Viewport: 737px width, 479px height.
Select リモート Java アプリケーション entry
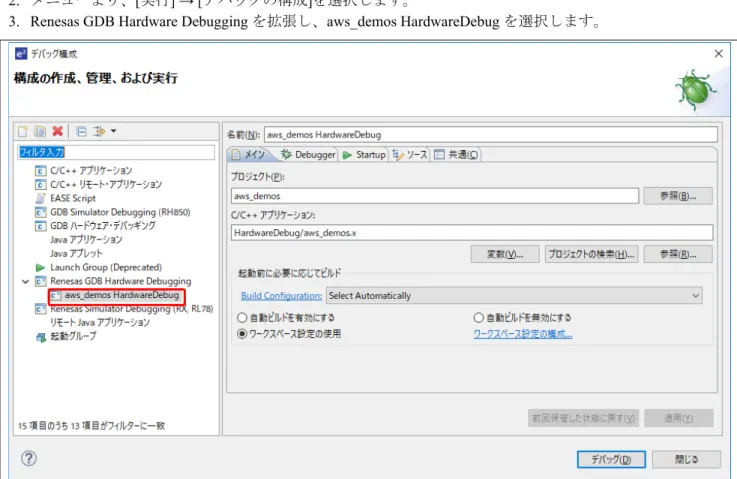(x=100, y=322)
